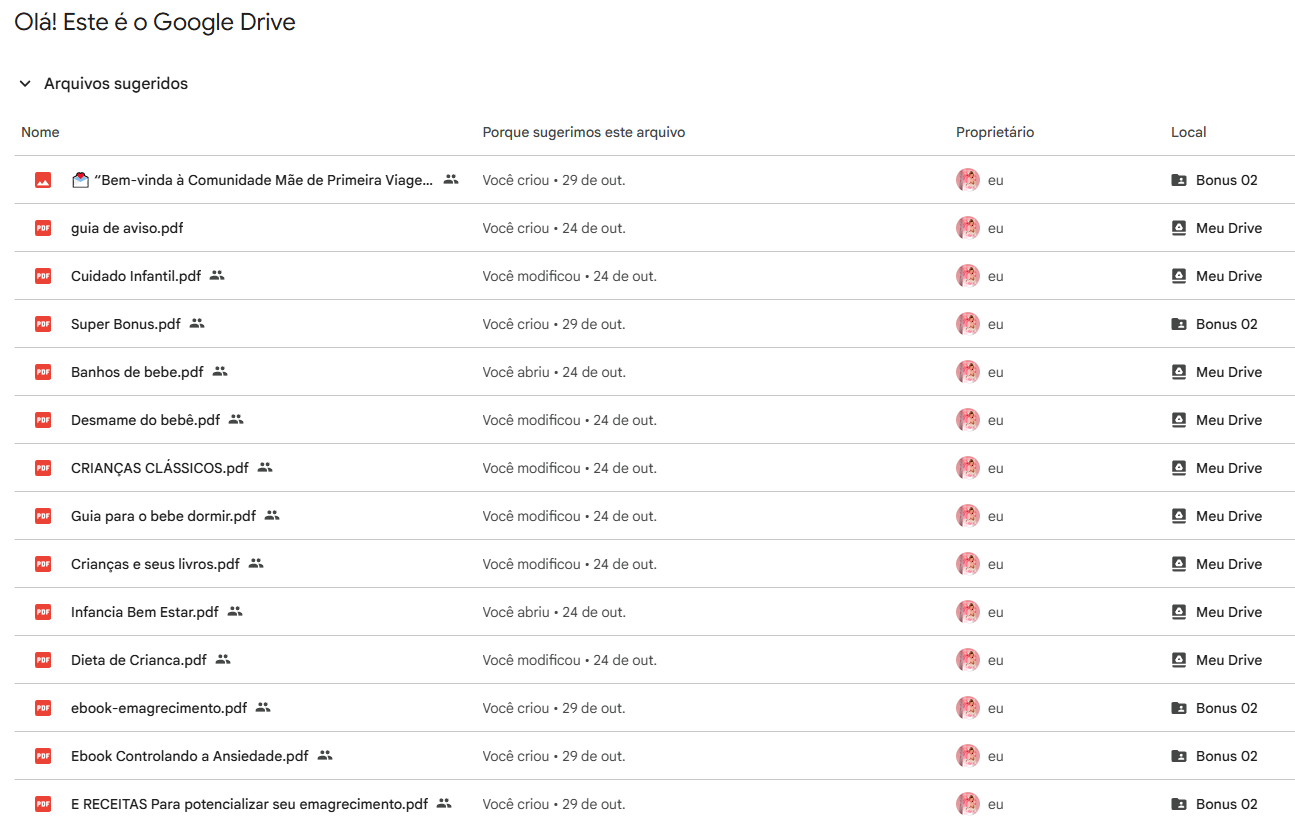
Task: Click the image file icon of Bem-vinda file
Action: [x=43, y=180]
